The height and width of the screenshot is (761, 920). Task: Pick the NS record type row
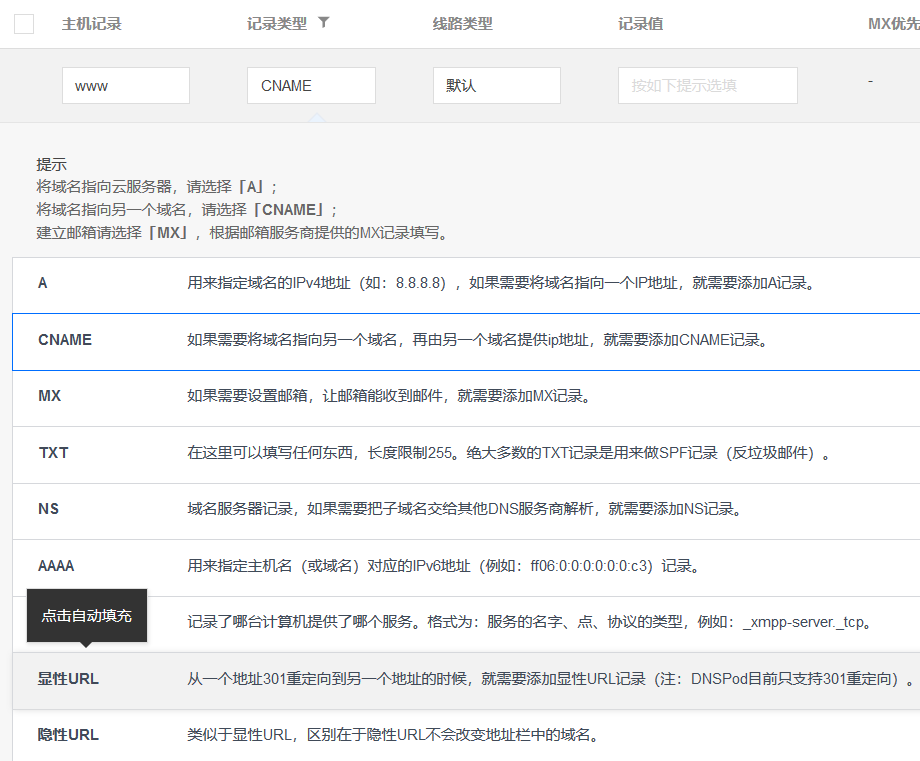tap(465, 510)
